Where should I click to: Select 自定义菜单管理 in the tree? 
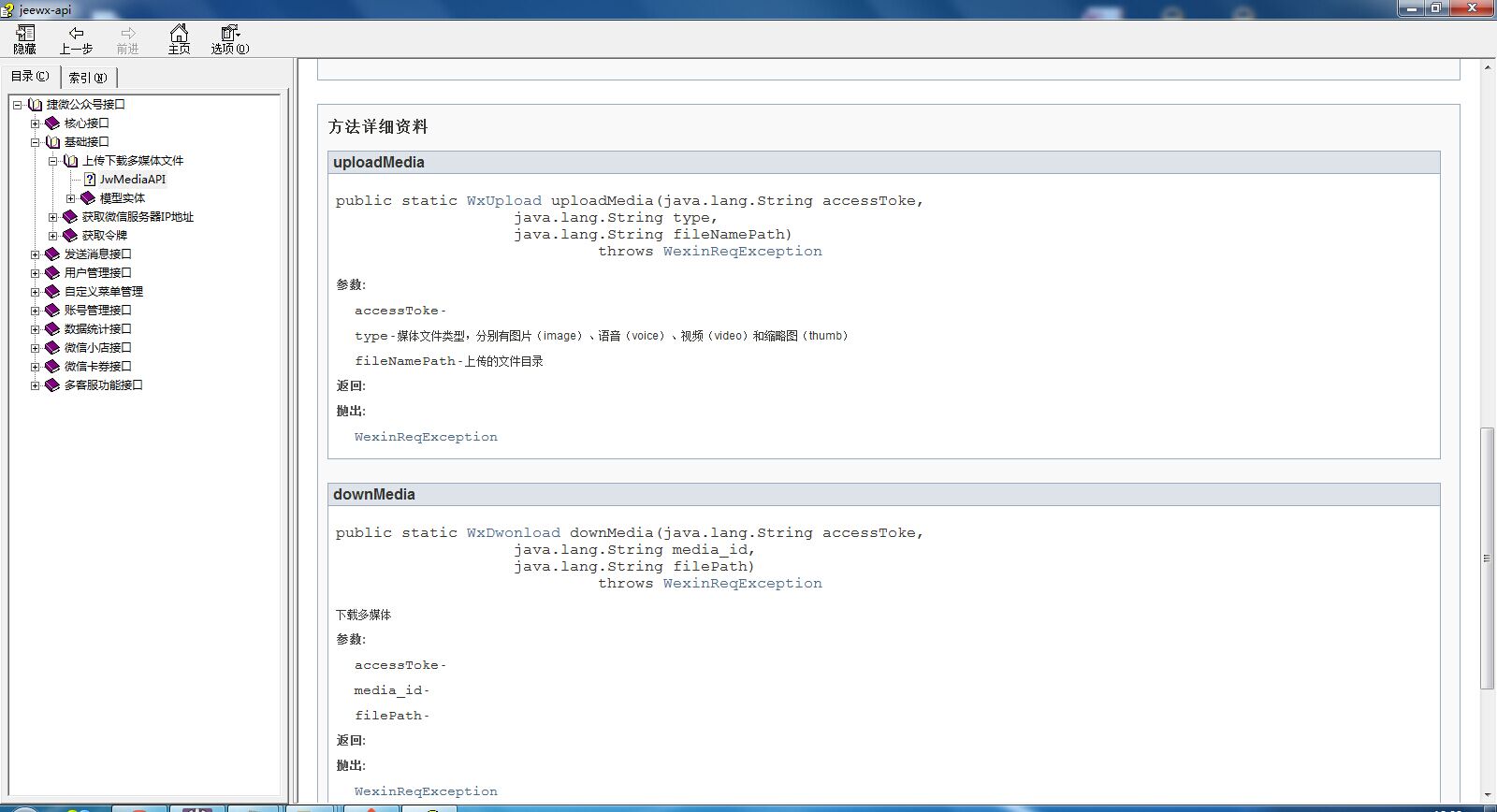pyautogui.click(x=103, y=292)
